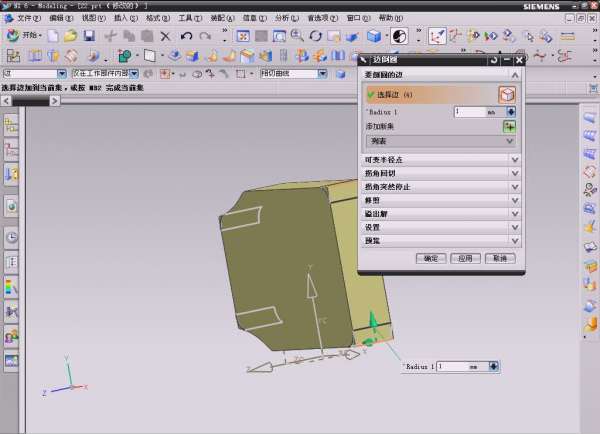Click the Undo arrow in the toolbar
Viewport: 600px width, 434px height.
pyautogui.click(x=187, y=36)
